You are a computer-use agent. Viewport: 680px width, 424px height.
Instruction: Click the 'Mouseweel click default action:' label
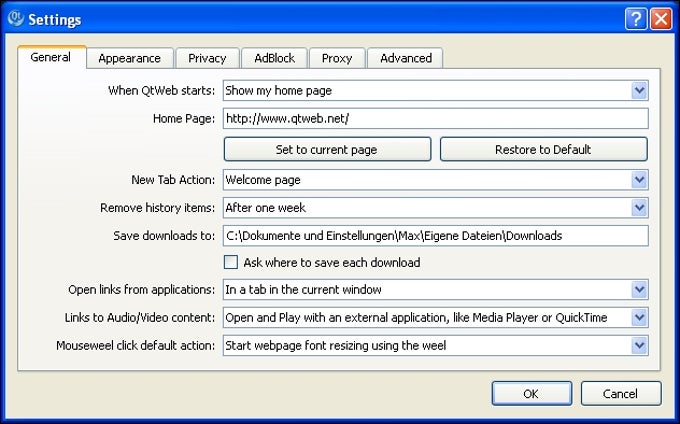pyautogui.click(x=135, y=346)
